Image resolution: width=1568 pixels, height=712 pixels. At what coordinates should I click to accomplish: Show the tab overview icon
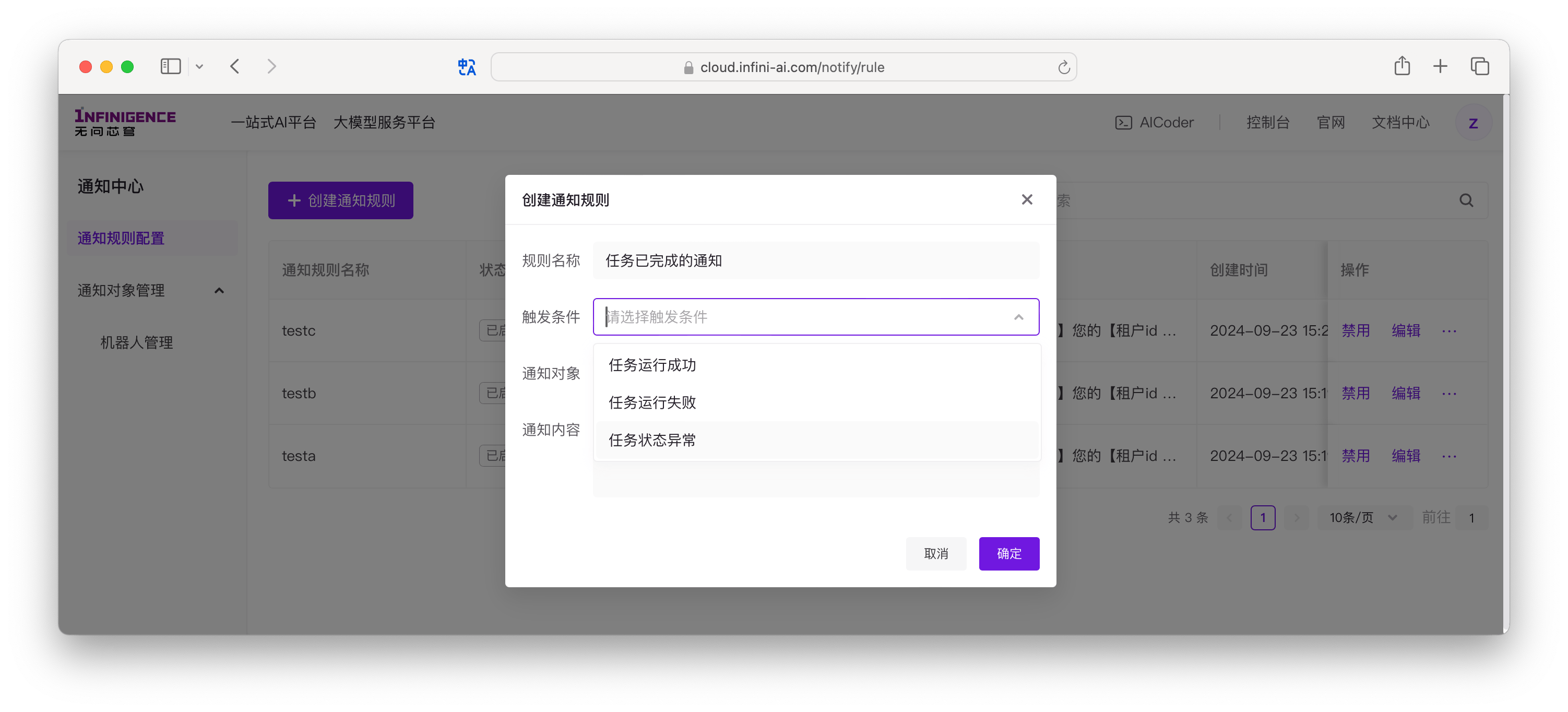coord(1480,66)
